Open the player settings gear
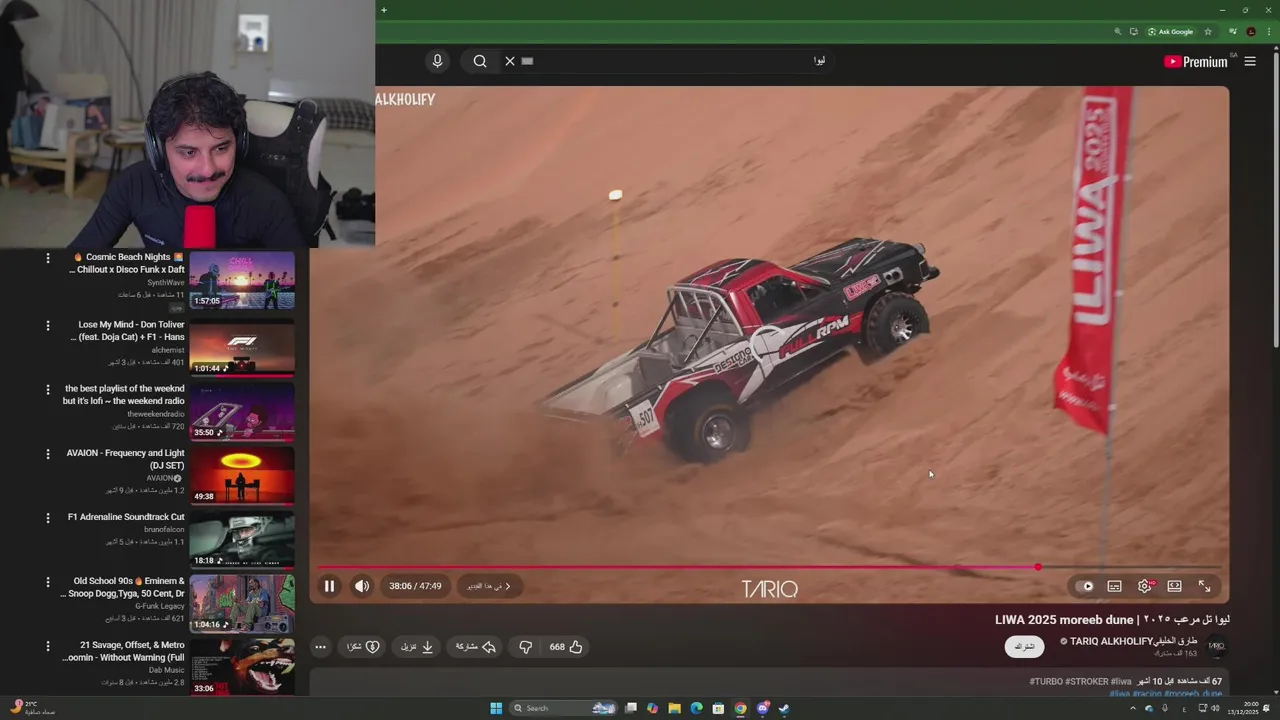 pos(1145,586)
